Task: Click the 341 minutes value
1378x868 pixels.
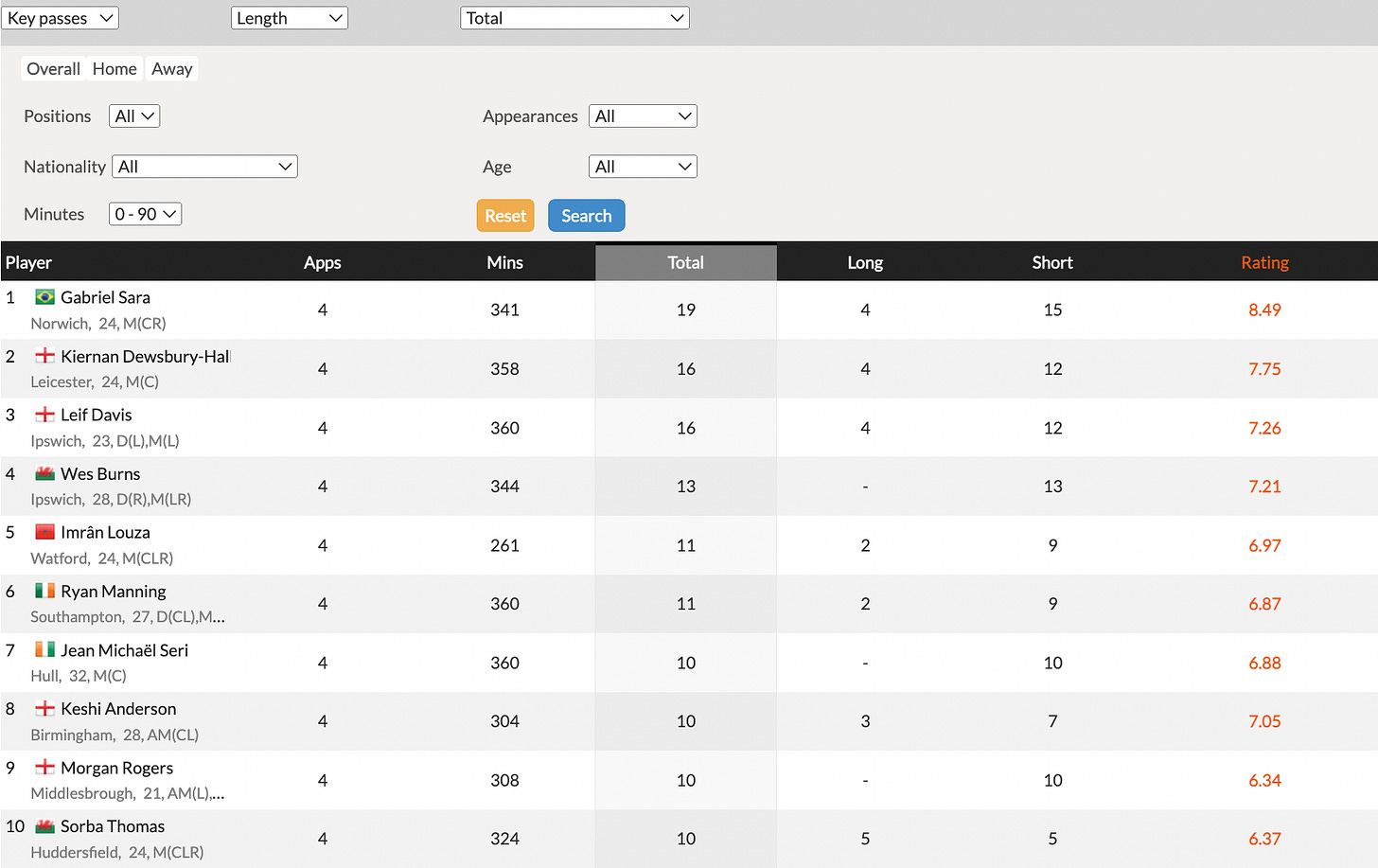Action: tap(504, 310)
